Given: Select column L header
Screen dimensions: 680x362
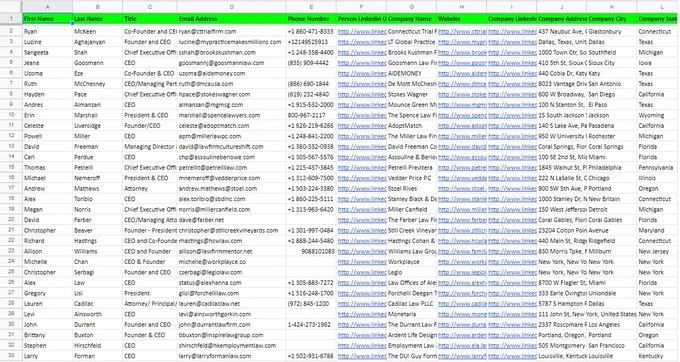Looking at the screenshot, I should click(662, 7).
